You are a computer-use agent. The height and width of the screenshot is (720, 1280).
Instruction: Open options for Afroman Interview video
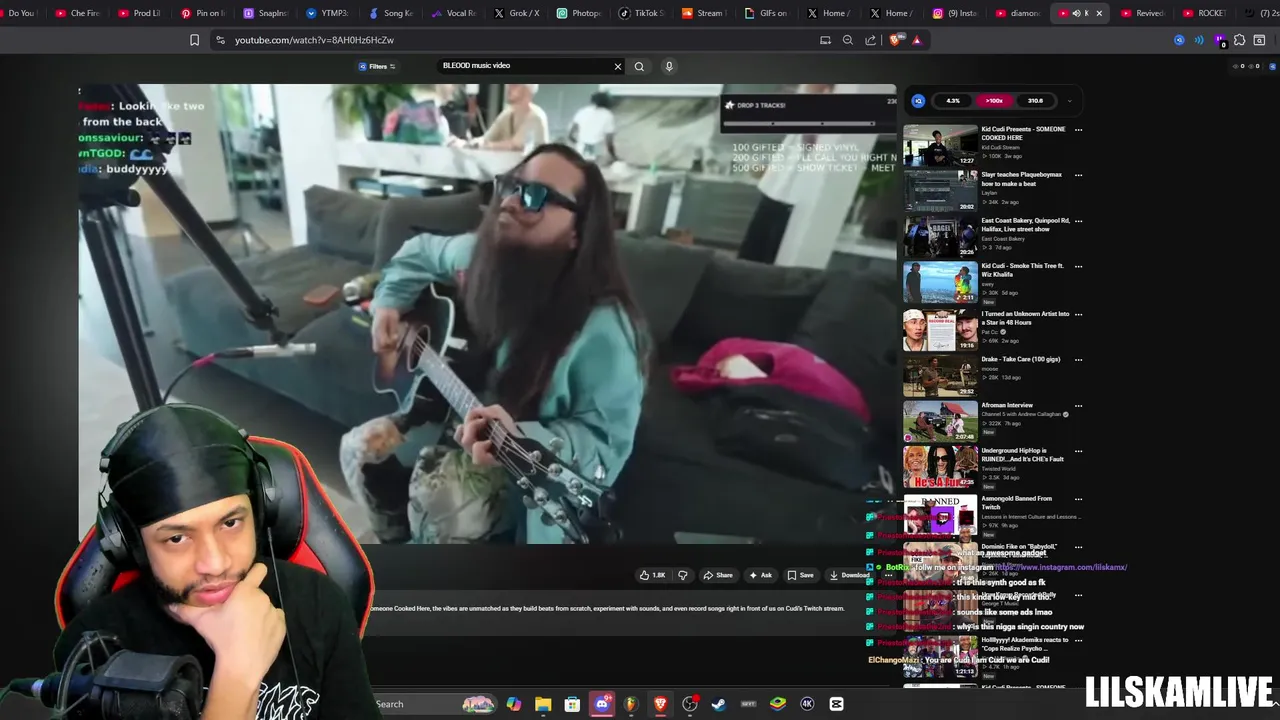1078,405
